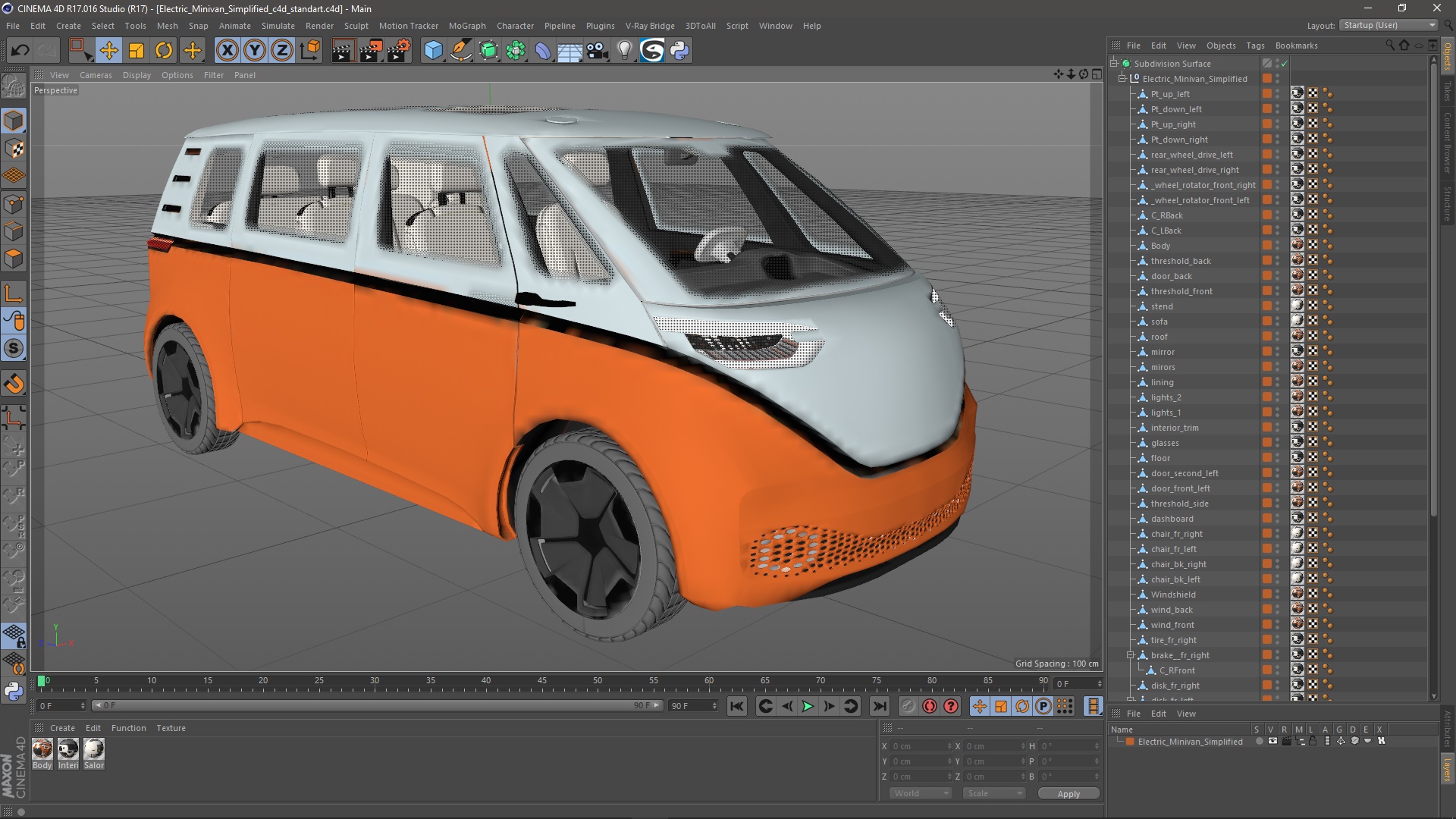This screenshot has height=819, width=1456.
Task: Select dashboard object in Object Manager
Action: coord(1172,519)
